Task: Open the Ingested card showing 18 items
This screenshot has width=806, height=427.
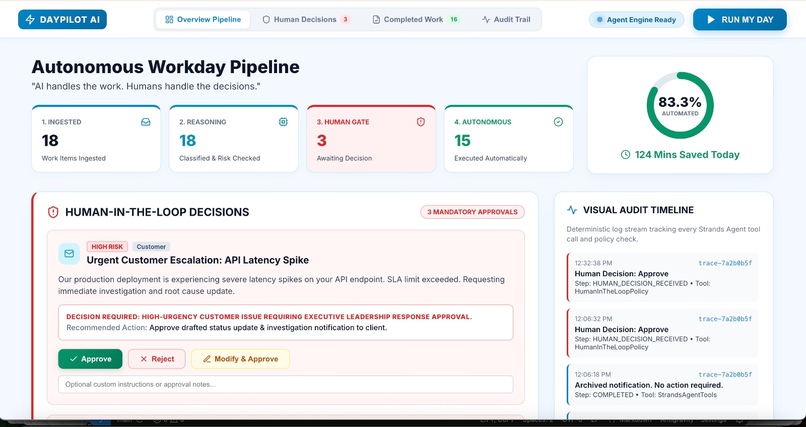Action: click(96, 139)
